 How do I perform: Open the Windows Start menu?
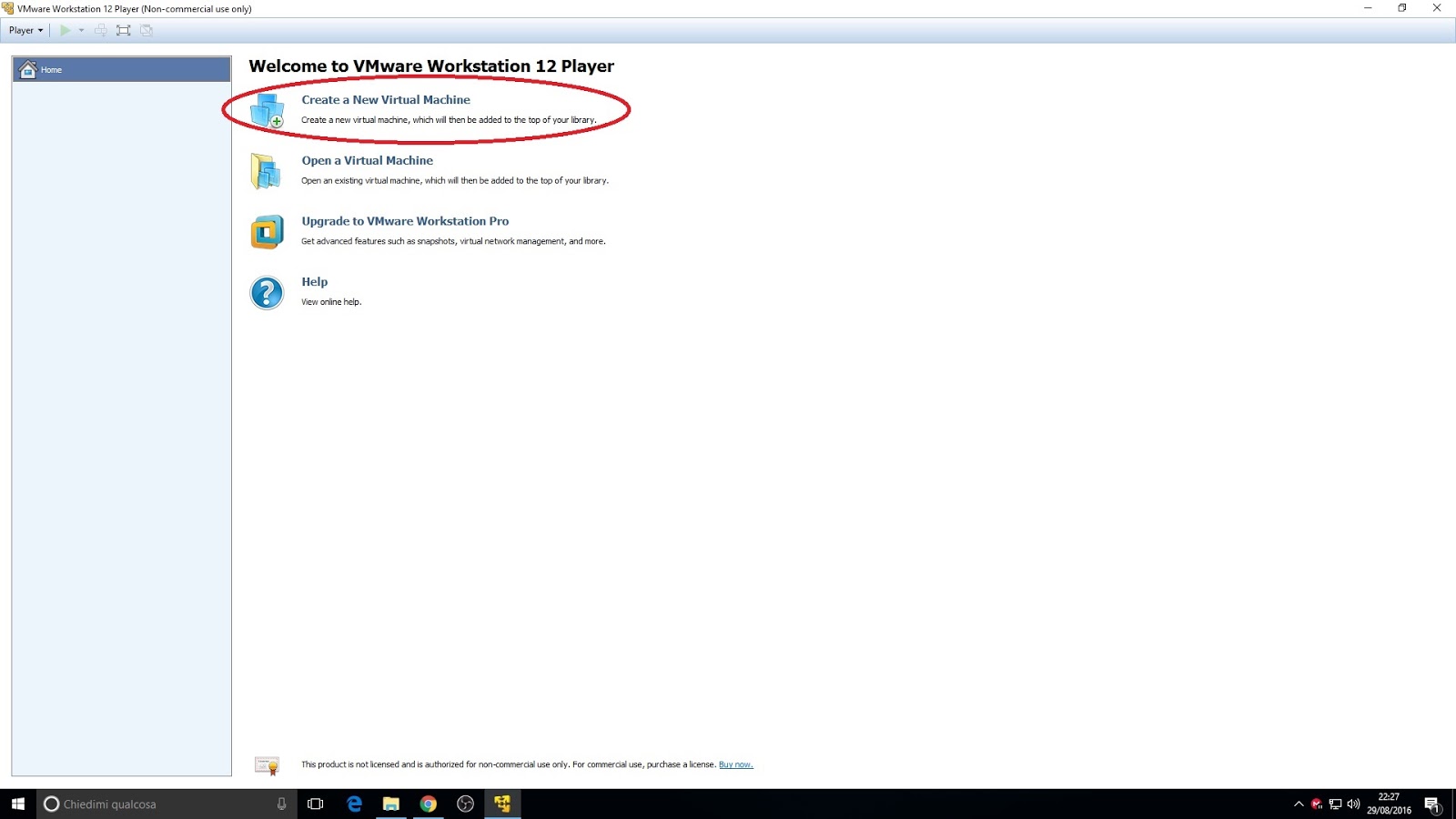coord(18,804)
